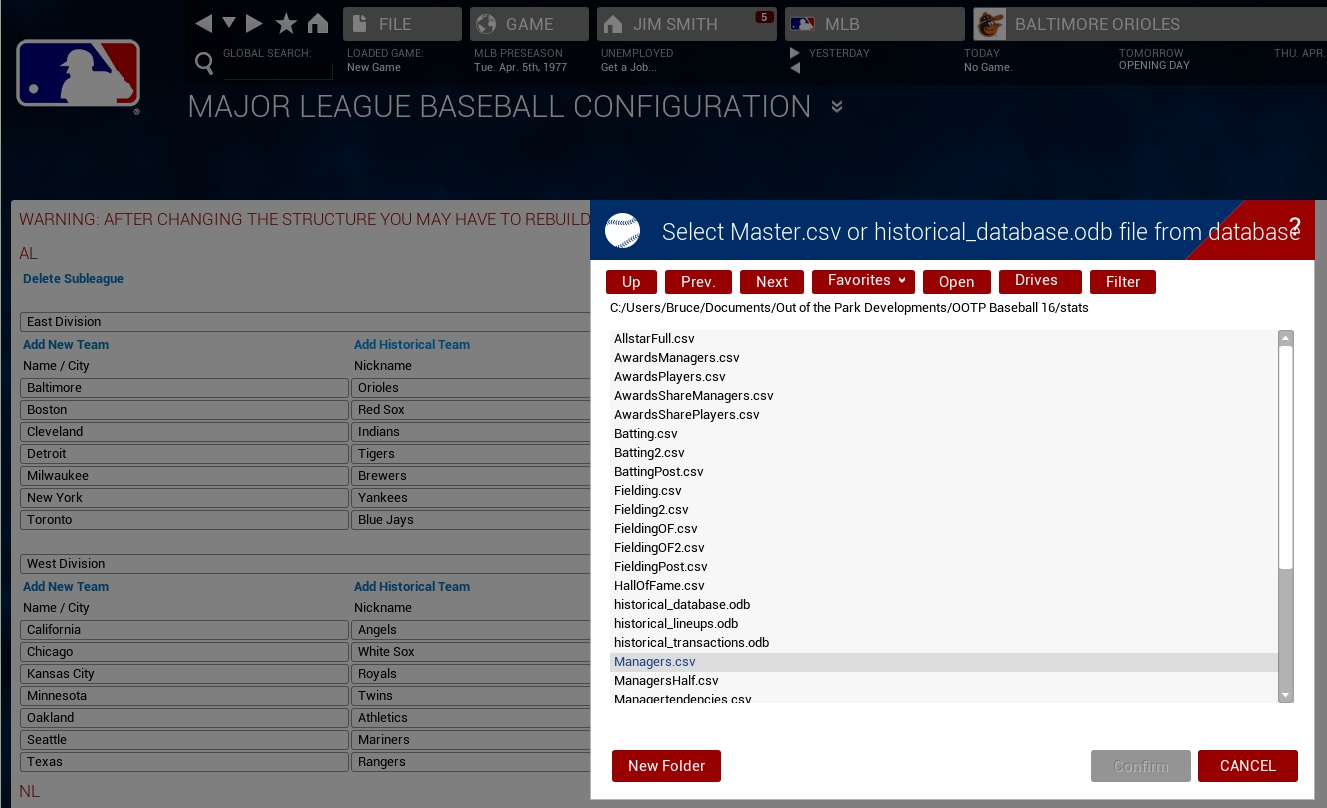Image resolution: width=1327 pixels, height=808 pixels.
Task: Click the Baltimore city name field
Action: pos(184,388)
